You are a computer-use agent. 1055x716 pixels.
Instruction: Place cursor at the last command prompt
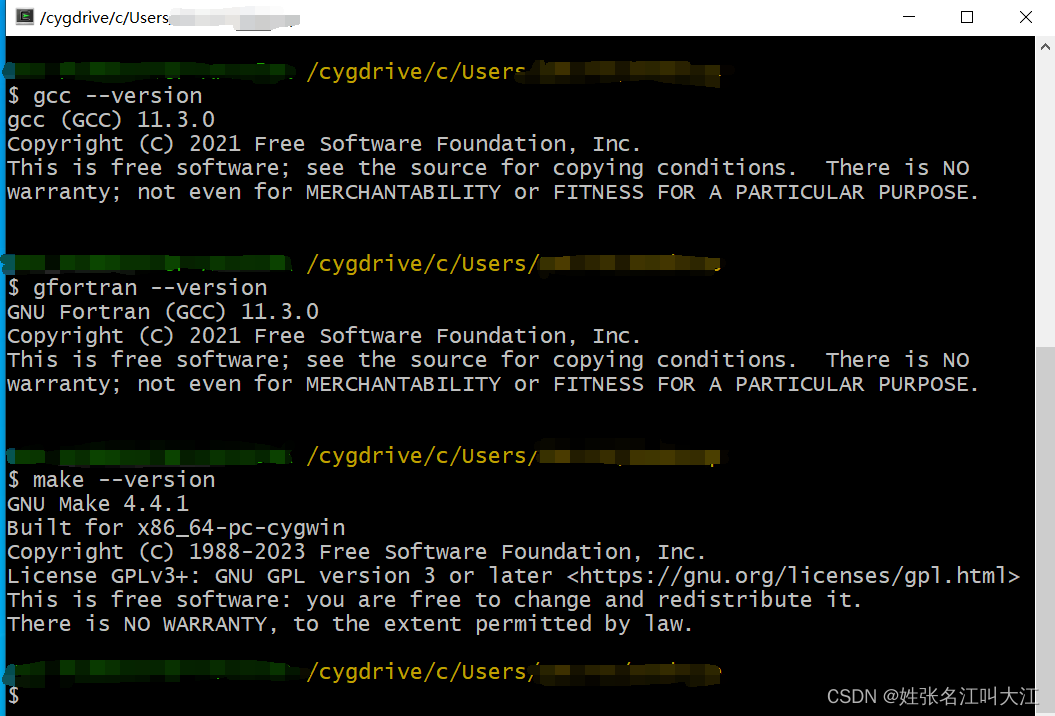30,695
